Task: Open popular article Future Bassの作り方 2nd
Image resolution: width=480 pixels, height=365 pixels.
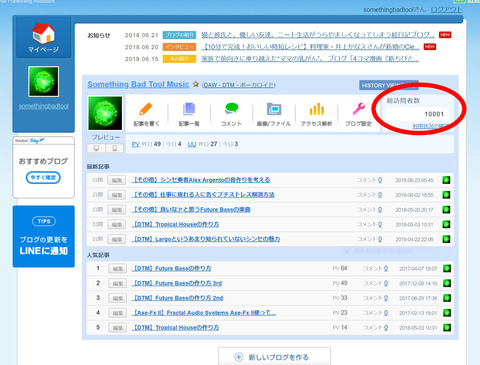Action: click(x=177, y=298)
